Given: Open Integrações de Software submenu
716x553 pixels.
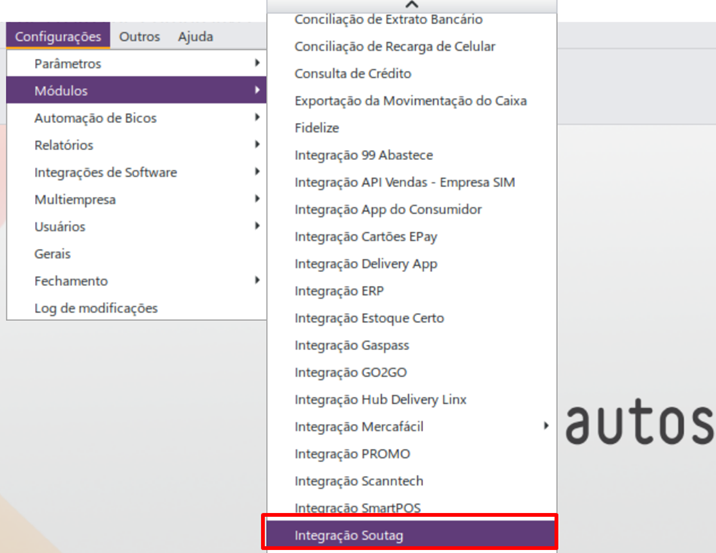Looking at the screenshot, I should click(x=137, y=172).
